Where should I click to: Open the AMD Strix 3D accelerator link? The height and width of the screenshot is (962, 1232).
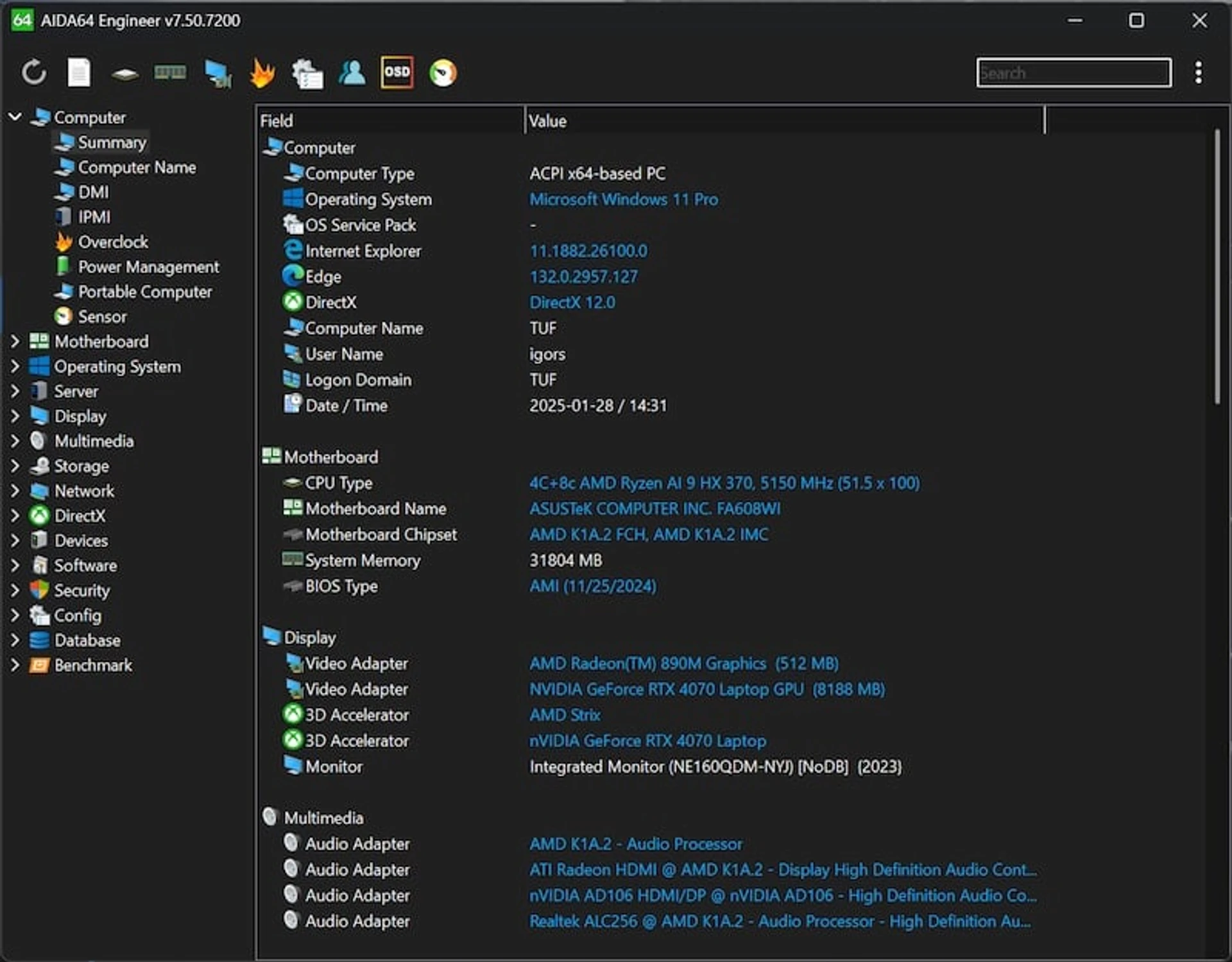[x=565, y=714]
